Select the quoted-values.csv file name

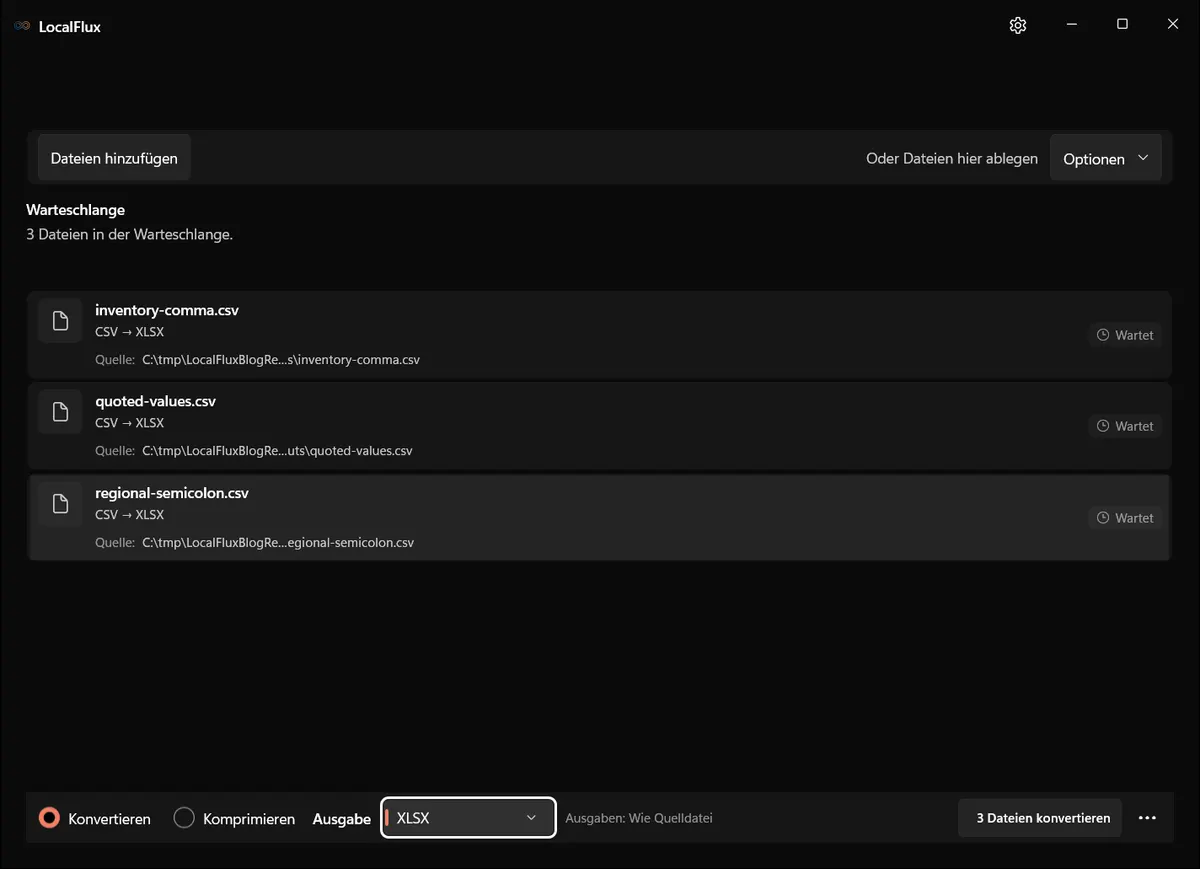155,401
